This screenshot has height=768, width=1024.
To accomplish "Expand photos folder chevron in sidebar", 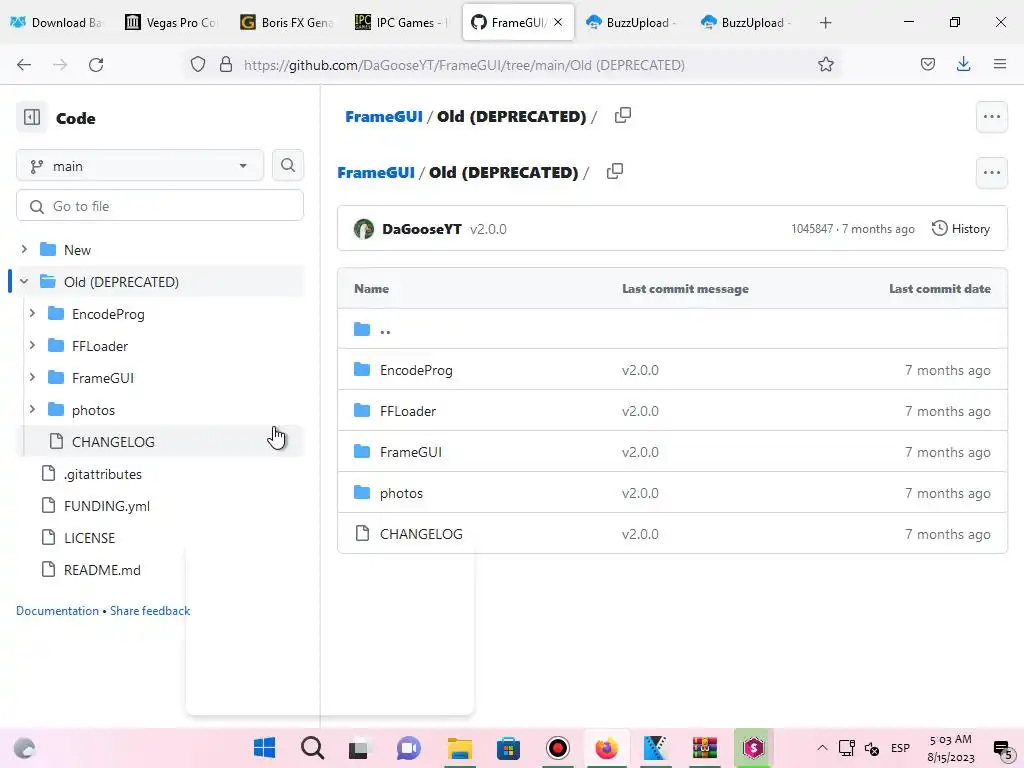I will click(x=32, y=409).
